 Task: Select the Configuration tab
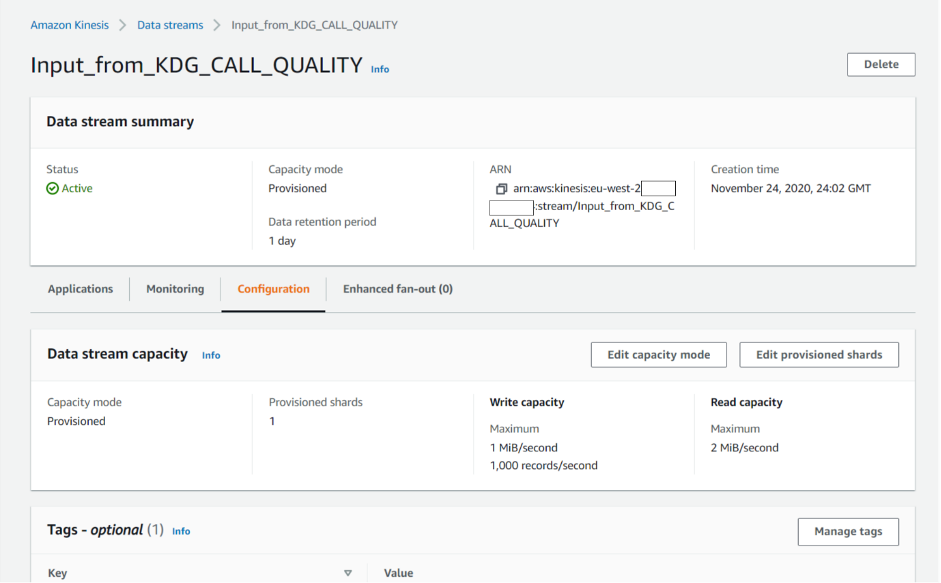coord(273,288)
